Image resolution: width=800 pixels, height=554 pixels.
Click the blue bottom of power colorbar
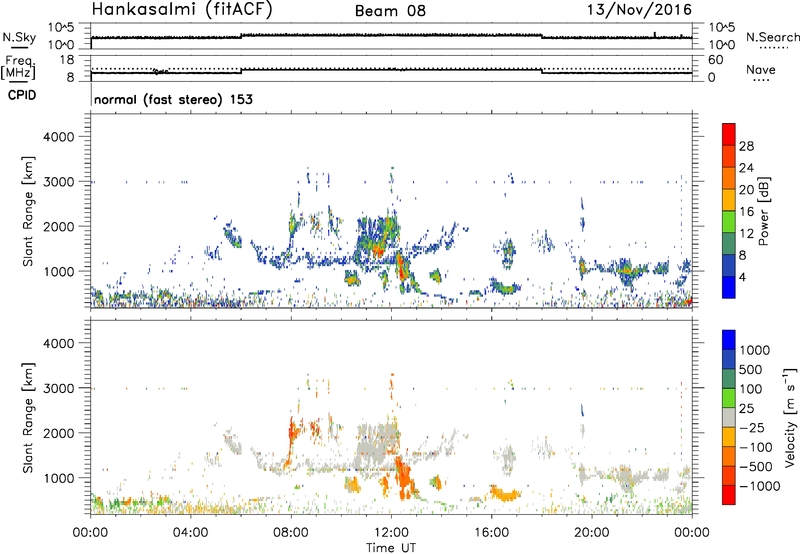coord(729,287)
